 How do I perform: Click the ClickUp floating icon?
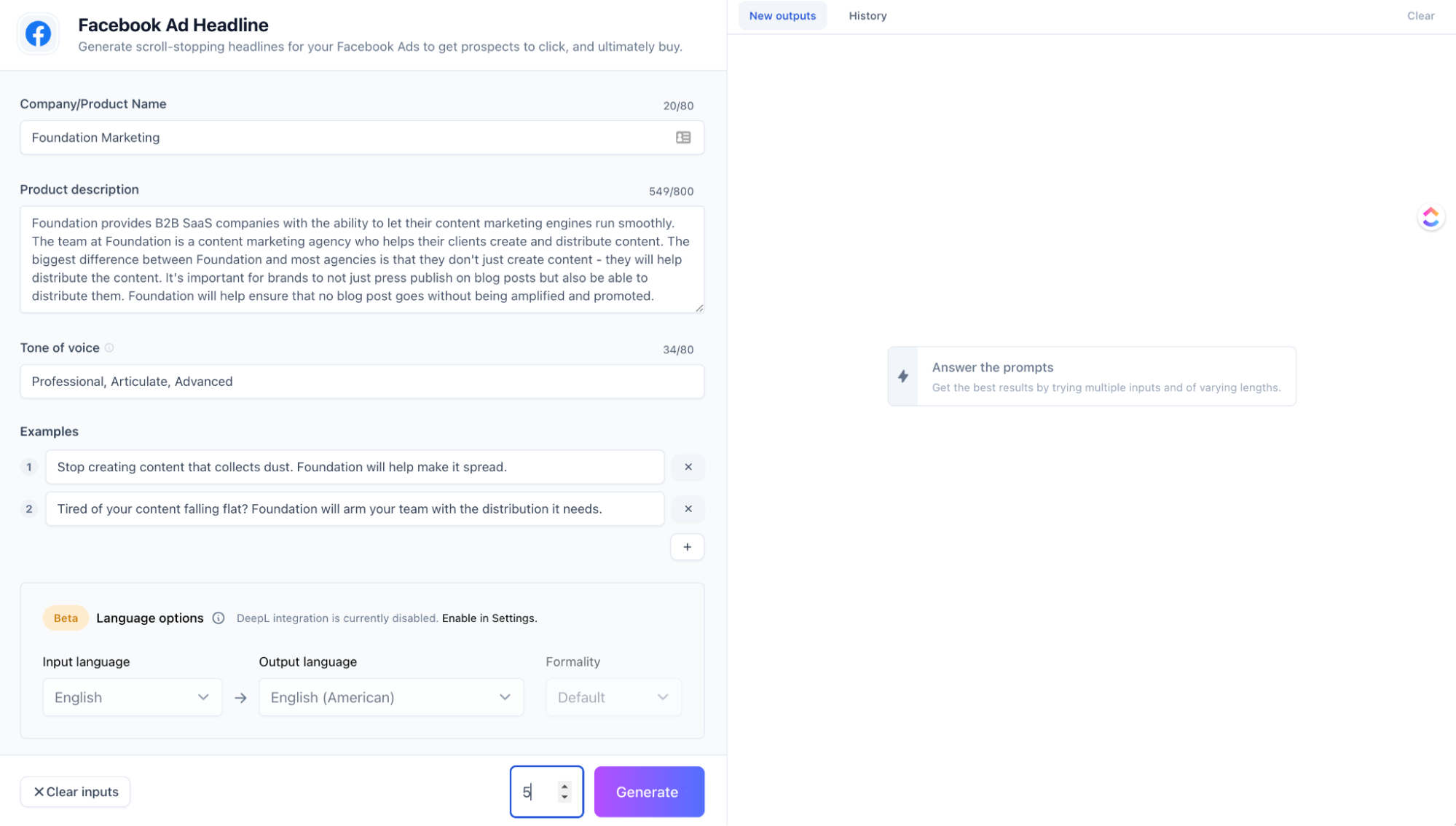1431,217
